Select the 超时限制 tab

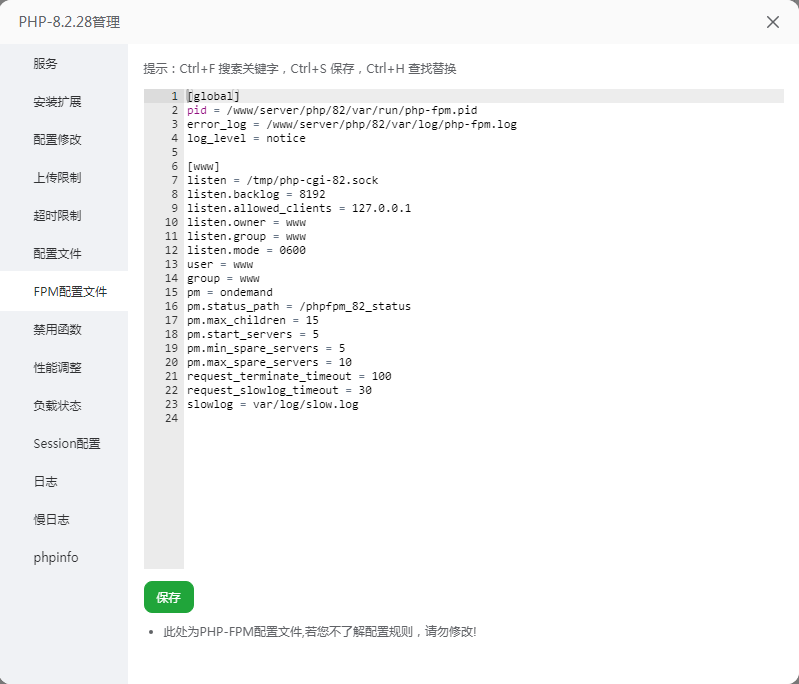click(x=57, y=216)
